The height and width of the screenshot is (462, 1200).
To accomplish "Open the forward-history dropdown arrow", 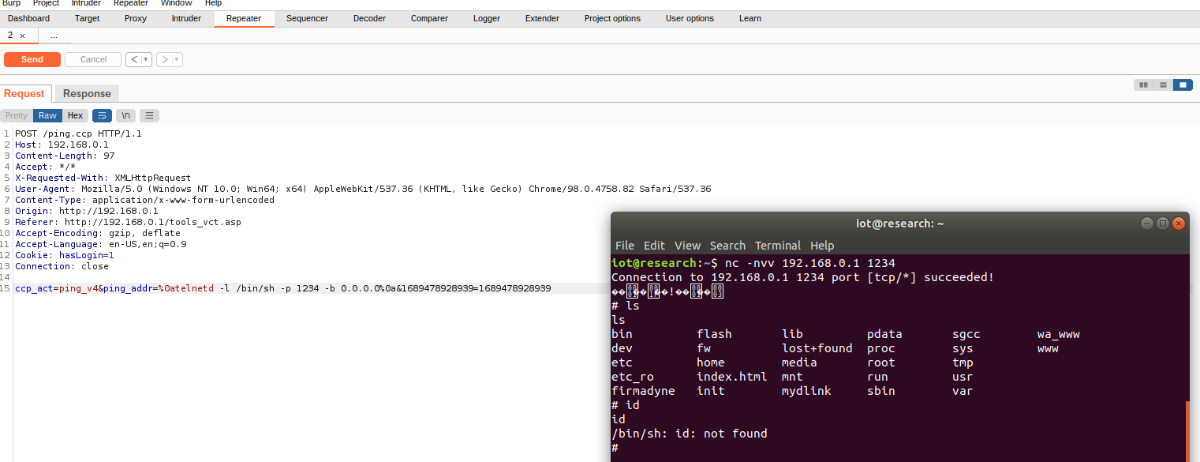I will coord(177,59).
